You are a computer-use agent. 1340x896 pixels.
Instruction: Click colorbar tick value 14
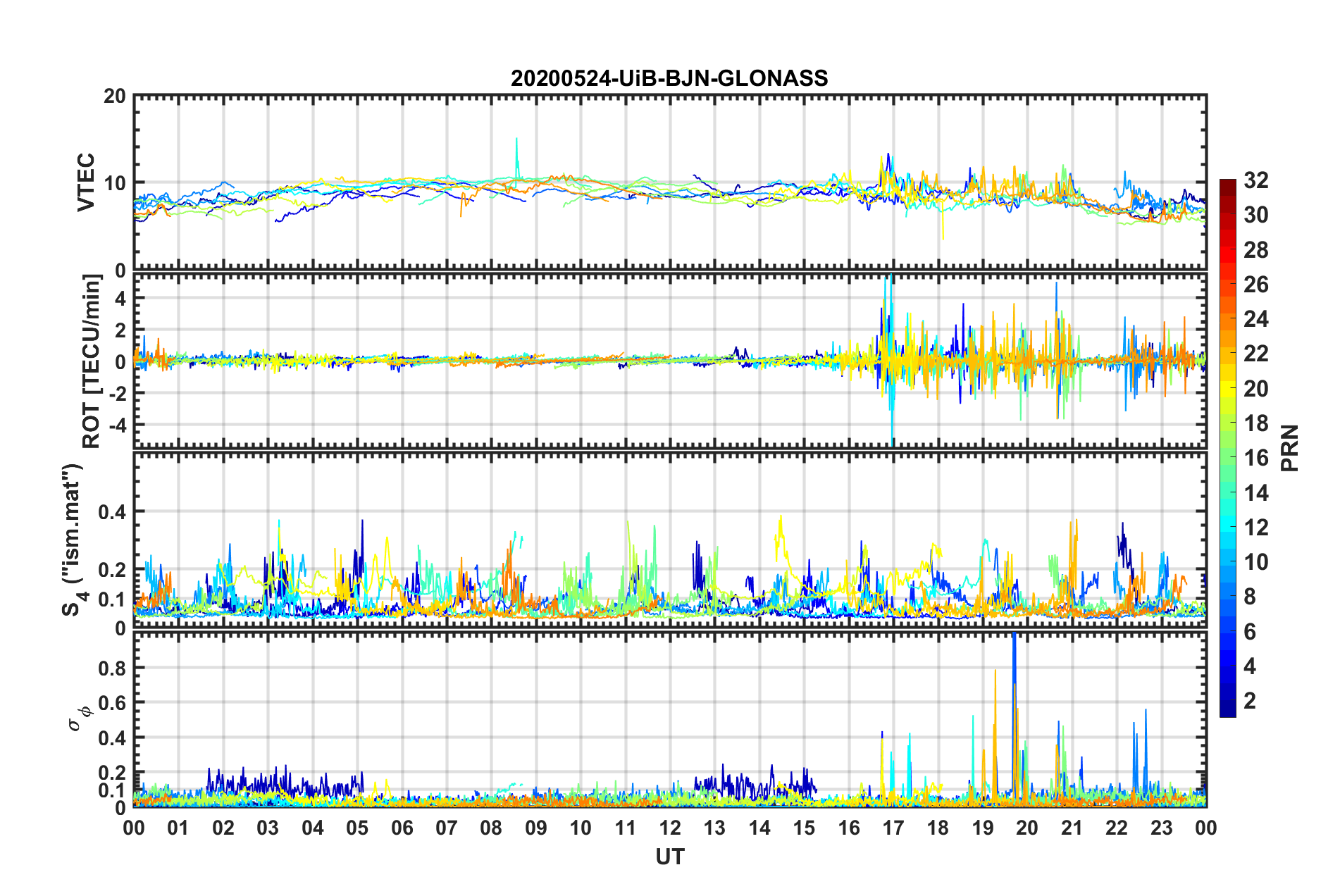coord(1256,493)
